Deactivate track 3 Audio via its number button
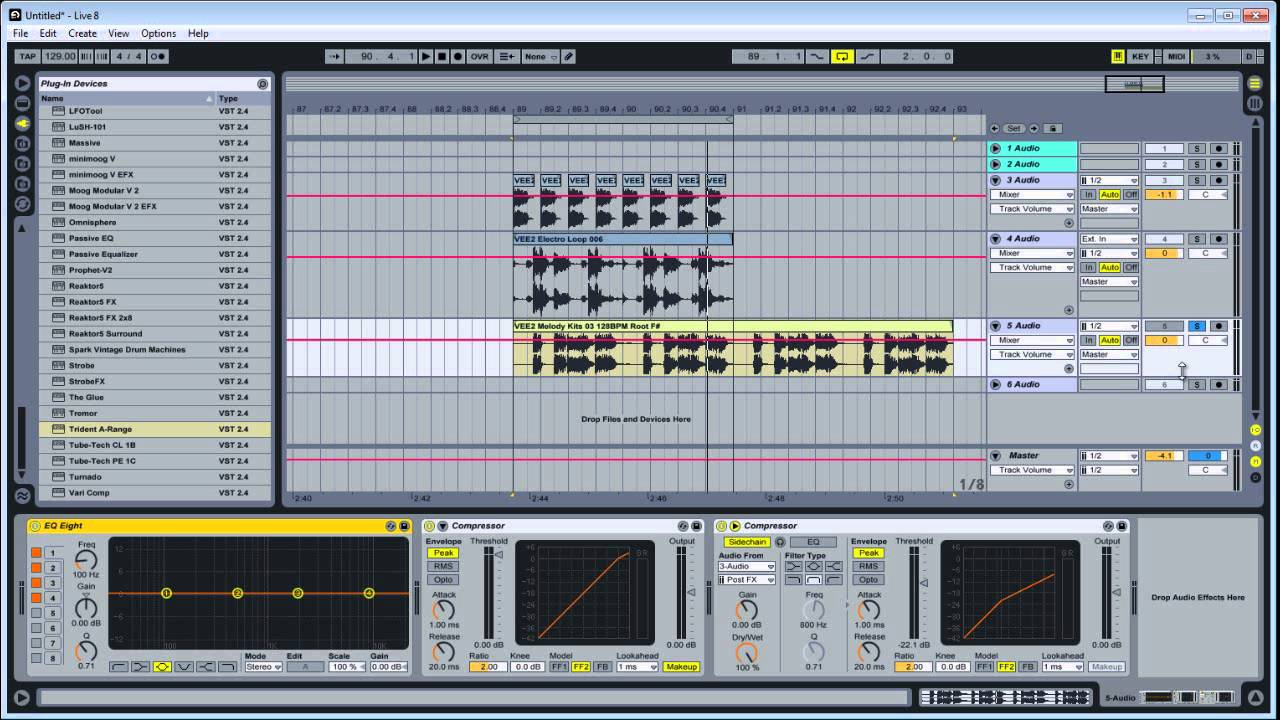 tap(1164, 180)
